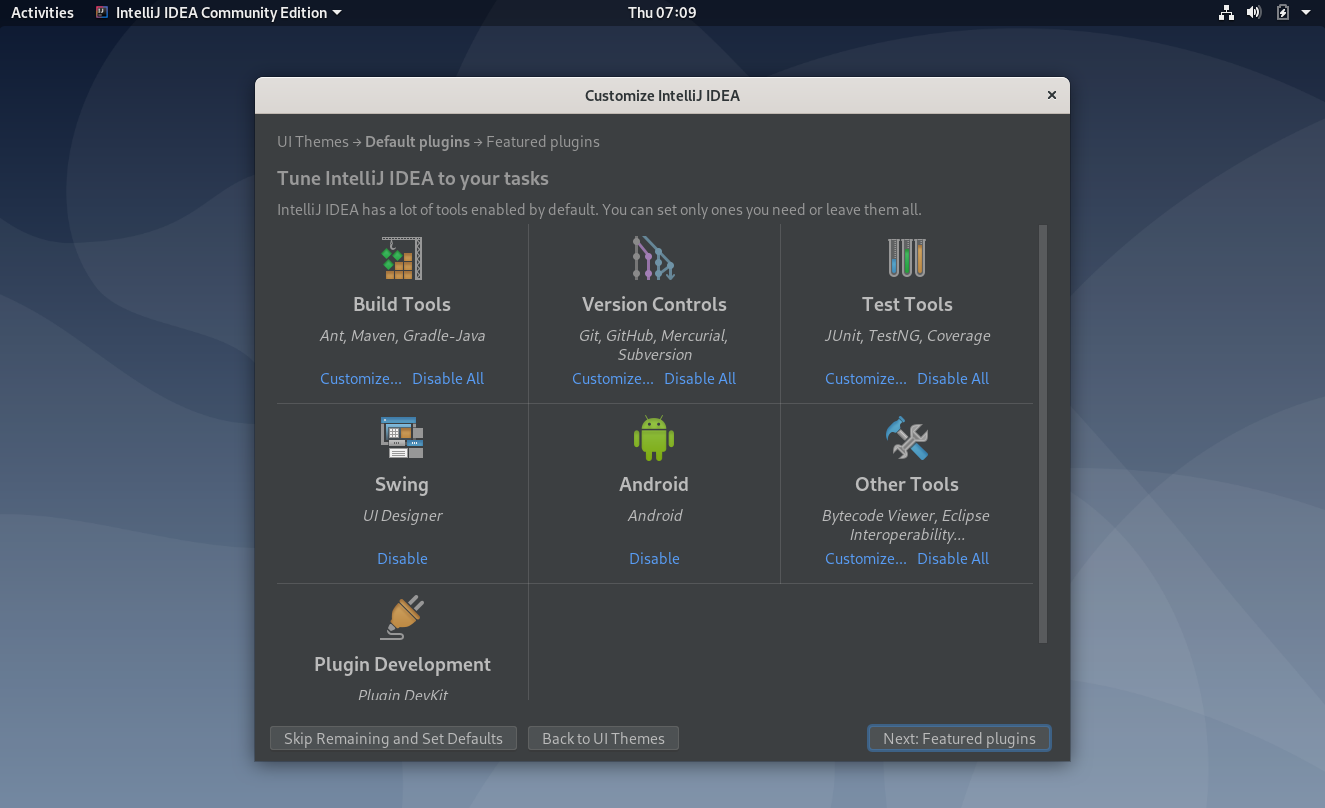The image size is (1325, 808).
Task: Disable the Android plugin
Action: point(654,558)
